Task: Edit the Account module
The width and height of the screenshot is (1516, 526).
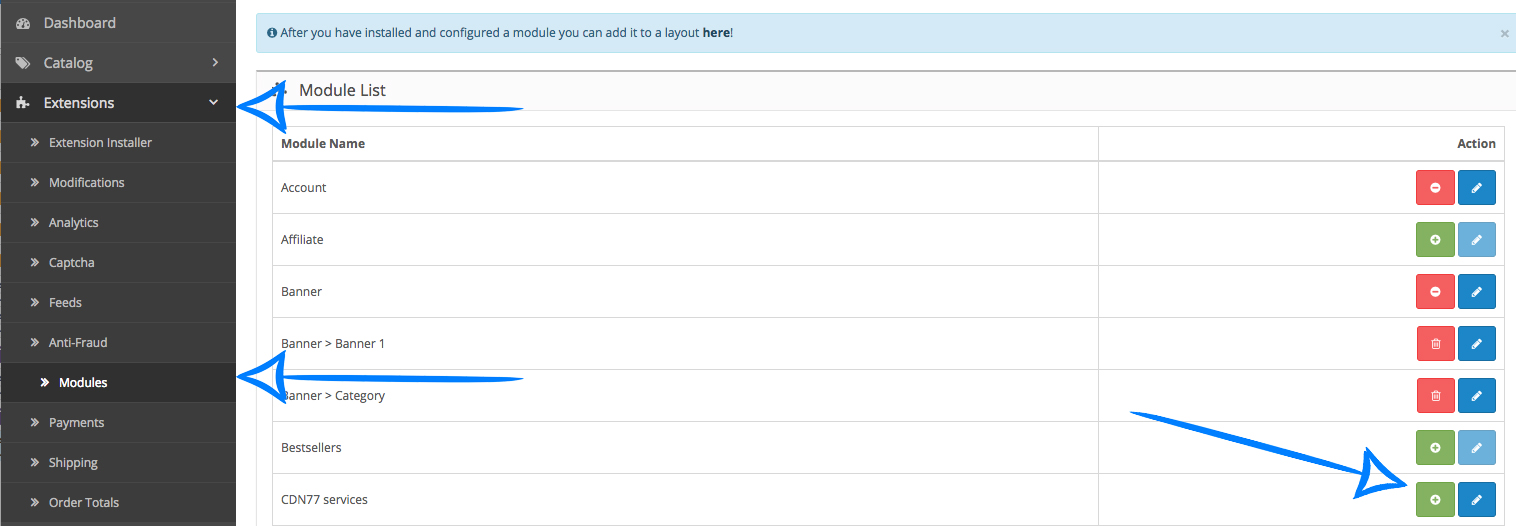Action: pos(1476,188)
